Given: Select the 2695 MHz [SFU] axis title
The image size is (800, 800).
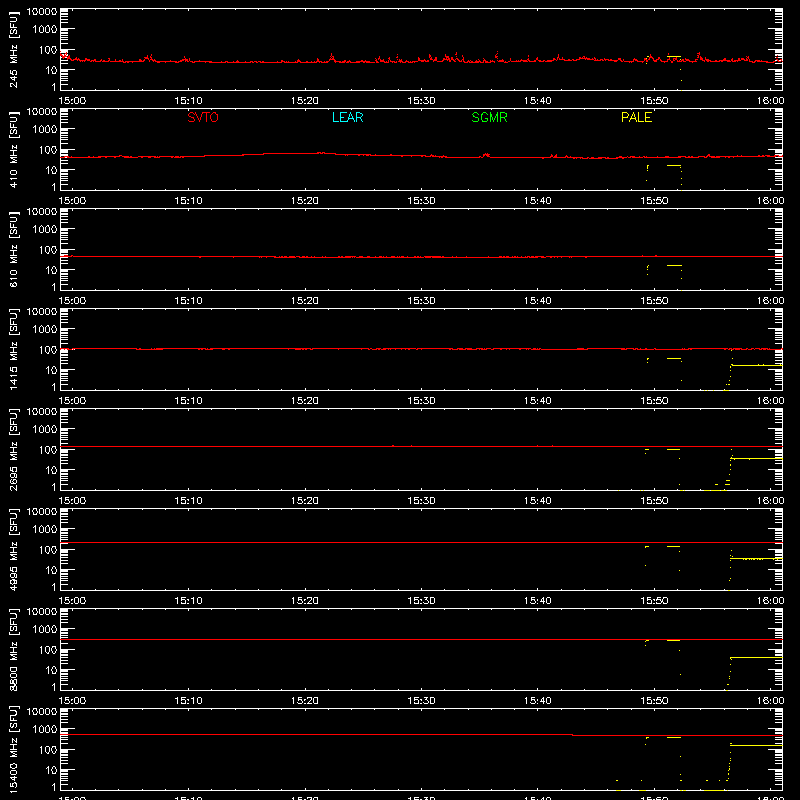Looking at the screenshot, I should pos(13,449).
